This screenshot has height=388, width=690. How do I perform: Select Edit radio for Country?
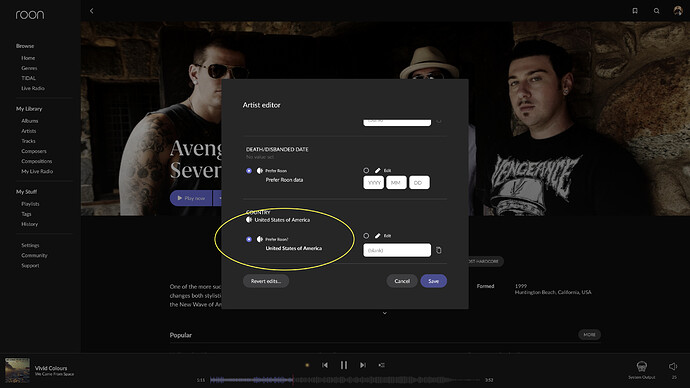366,236
